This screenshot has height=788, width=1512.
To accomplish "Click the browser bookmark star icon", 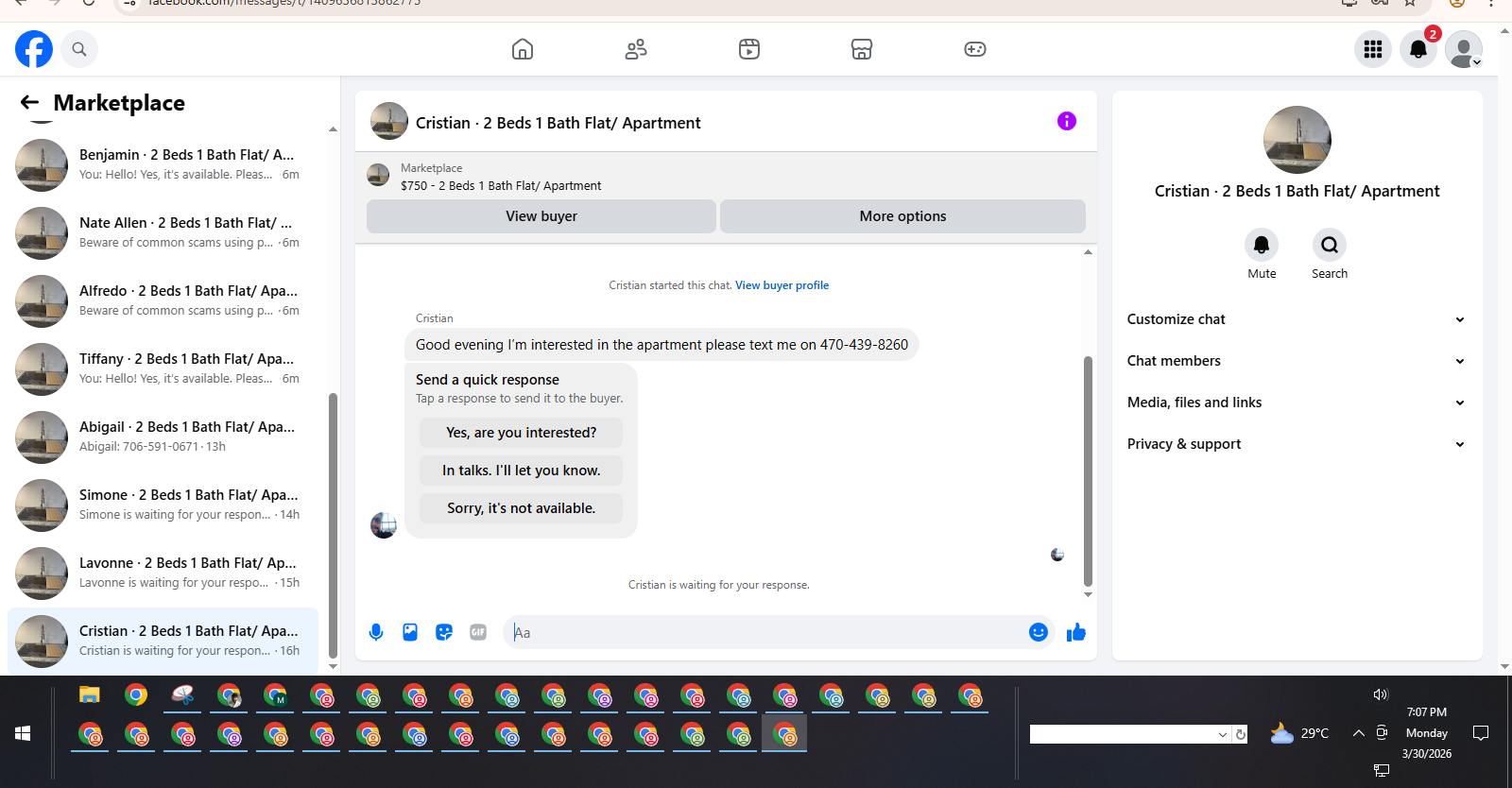I will pyautogui.click(x=1410, y=3).
